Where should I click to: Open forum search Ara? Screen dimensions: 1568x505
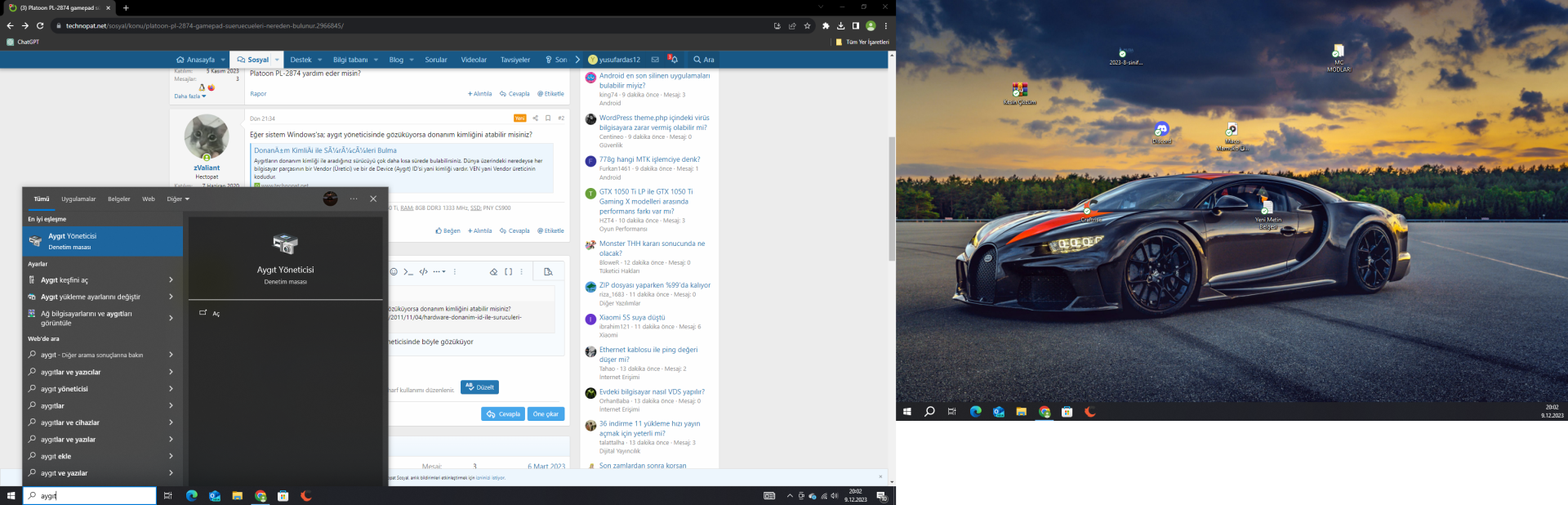[704, 60]
